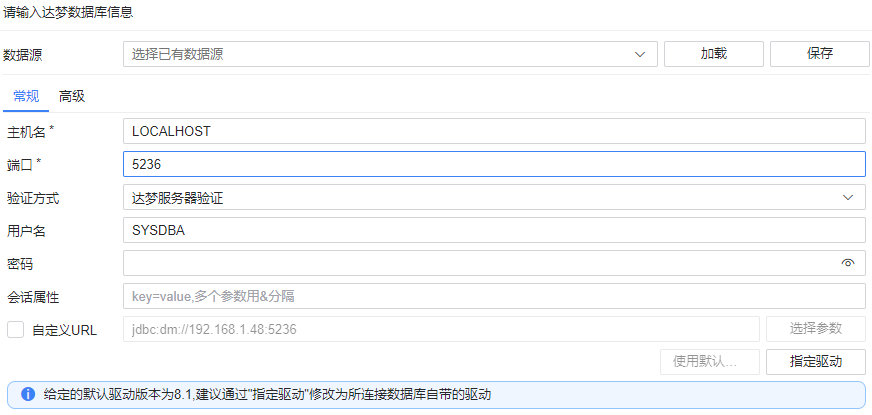Switch to the 高级 tab

72,96
